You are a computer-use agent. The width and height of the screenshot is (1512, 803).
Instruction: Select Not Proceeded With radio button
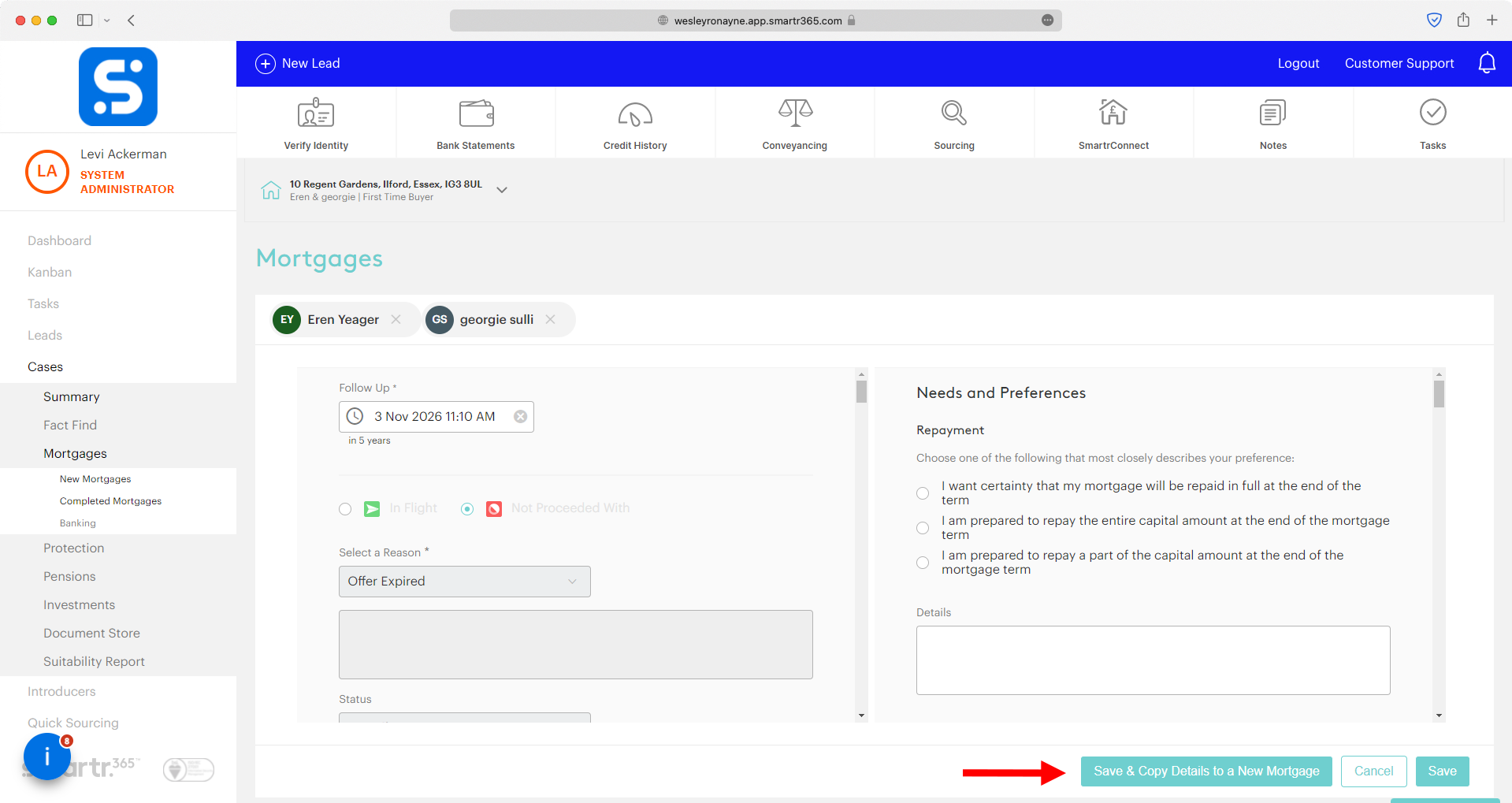tap(467, 509)
